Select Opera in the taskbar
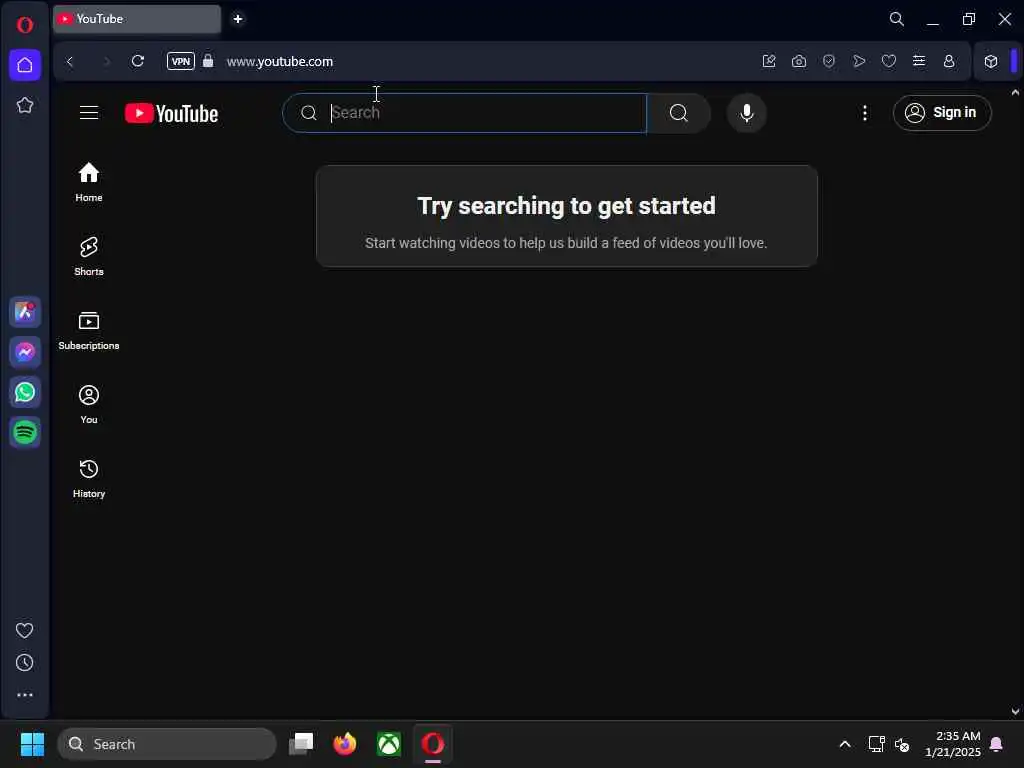Screen dimensions: 1024x768 point(432,744)
